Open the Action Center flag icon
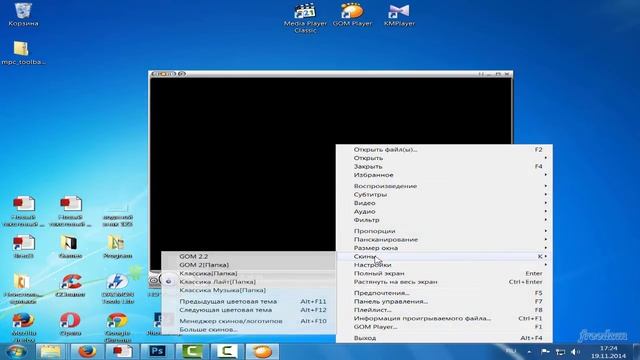Screen dimensions: 640x360 click(x=545, y=352)
